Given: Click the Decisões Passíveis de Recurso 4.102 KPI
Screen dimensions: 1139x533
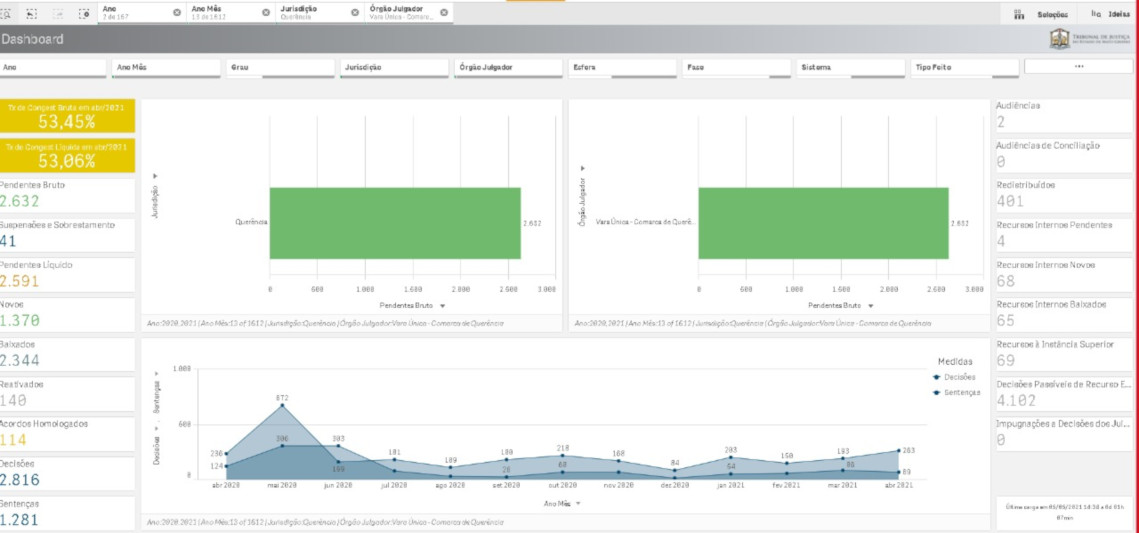Looking at the screenshot, I should point(1063,394).
